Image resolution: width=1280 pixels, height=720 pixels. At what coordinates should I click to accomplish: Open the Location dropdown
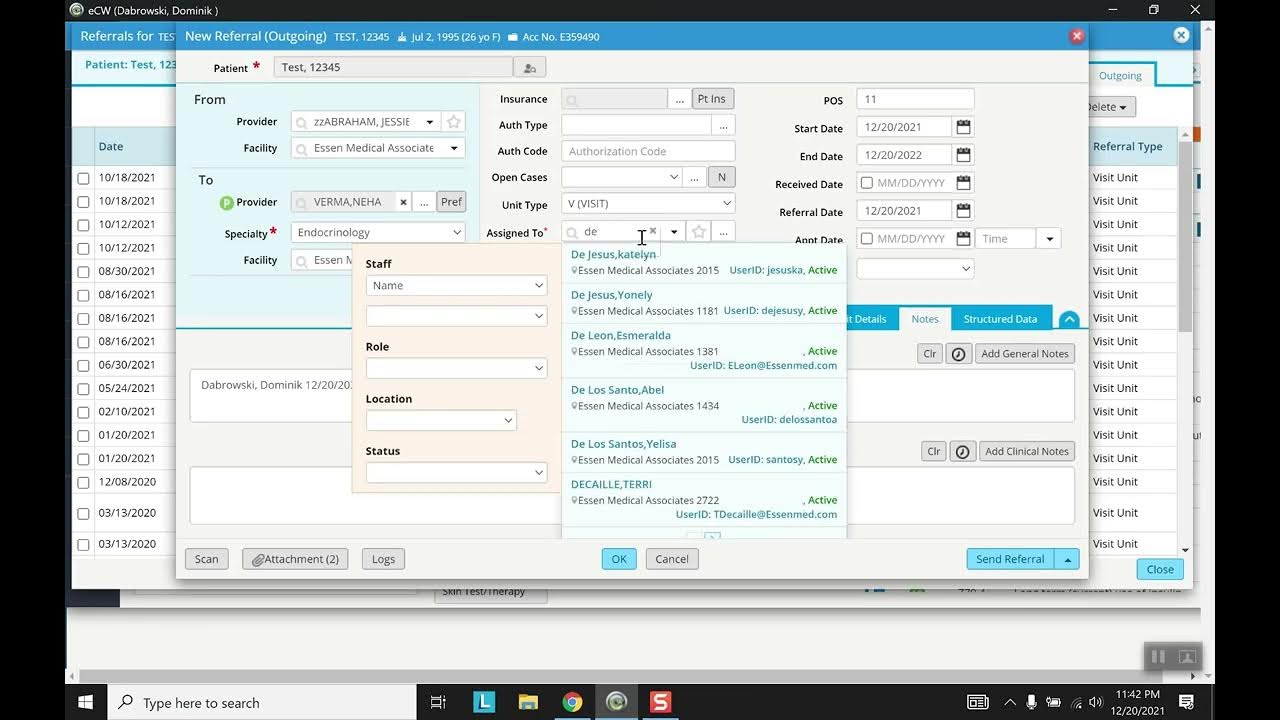tap(441, 421)
